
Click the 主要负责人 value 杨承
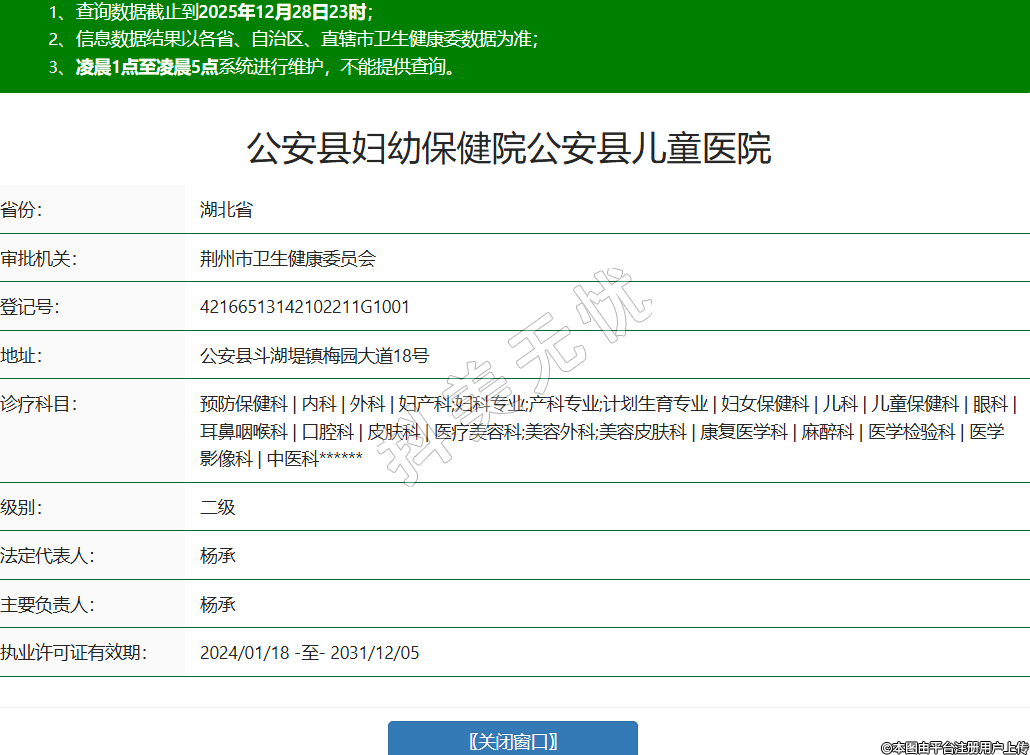[x=218, y=605]
